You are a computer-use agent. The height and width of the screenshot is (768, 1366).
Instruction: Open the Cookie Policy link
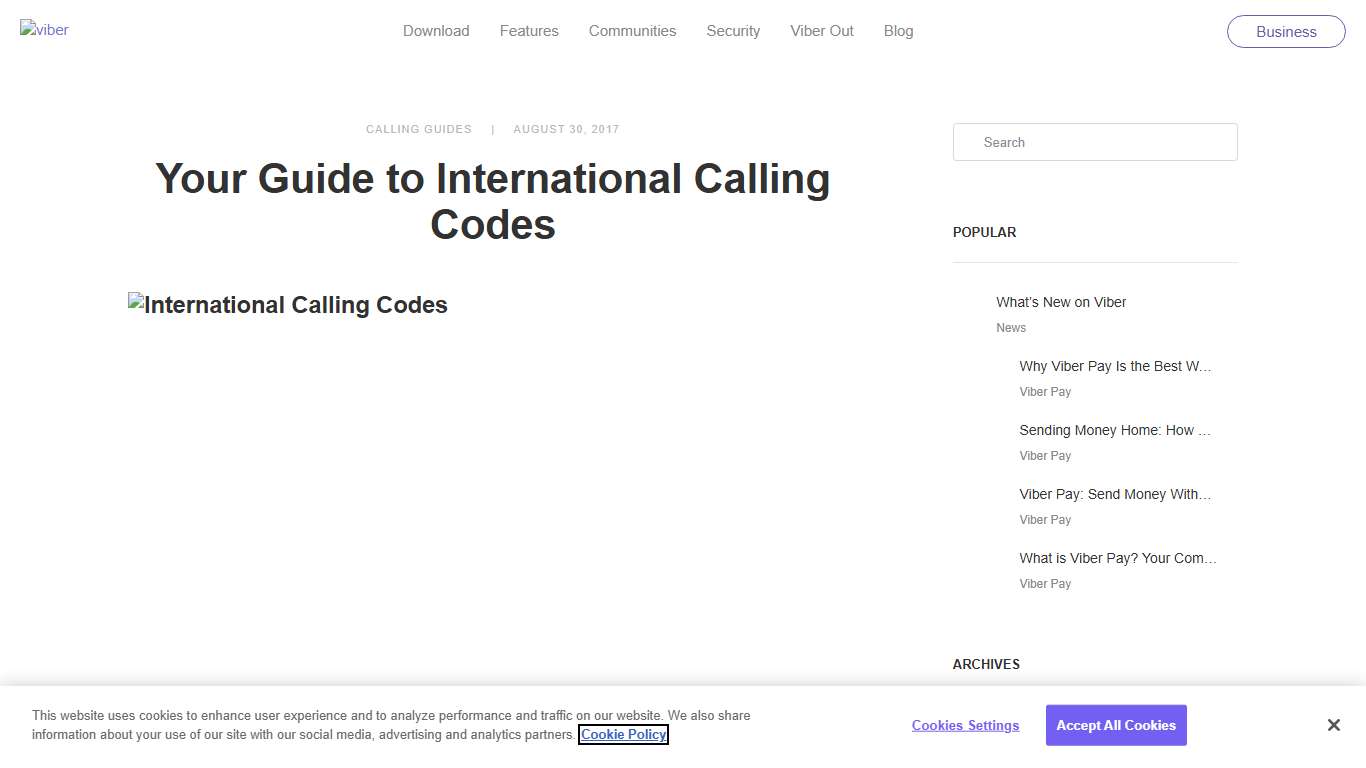623,734
